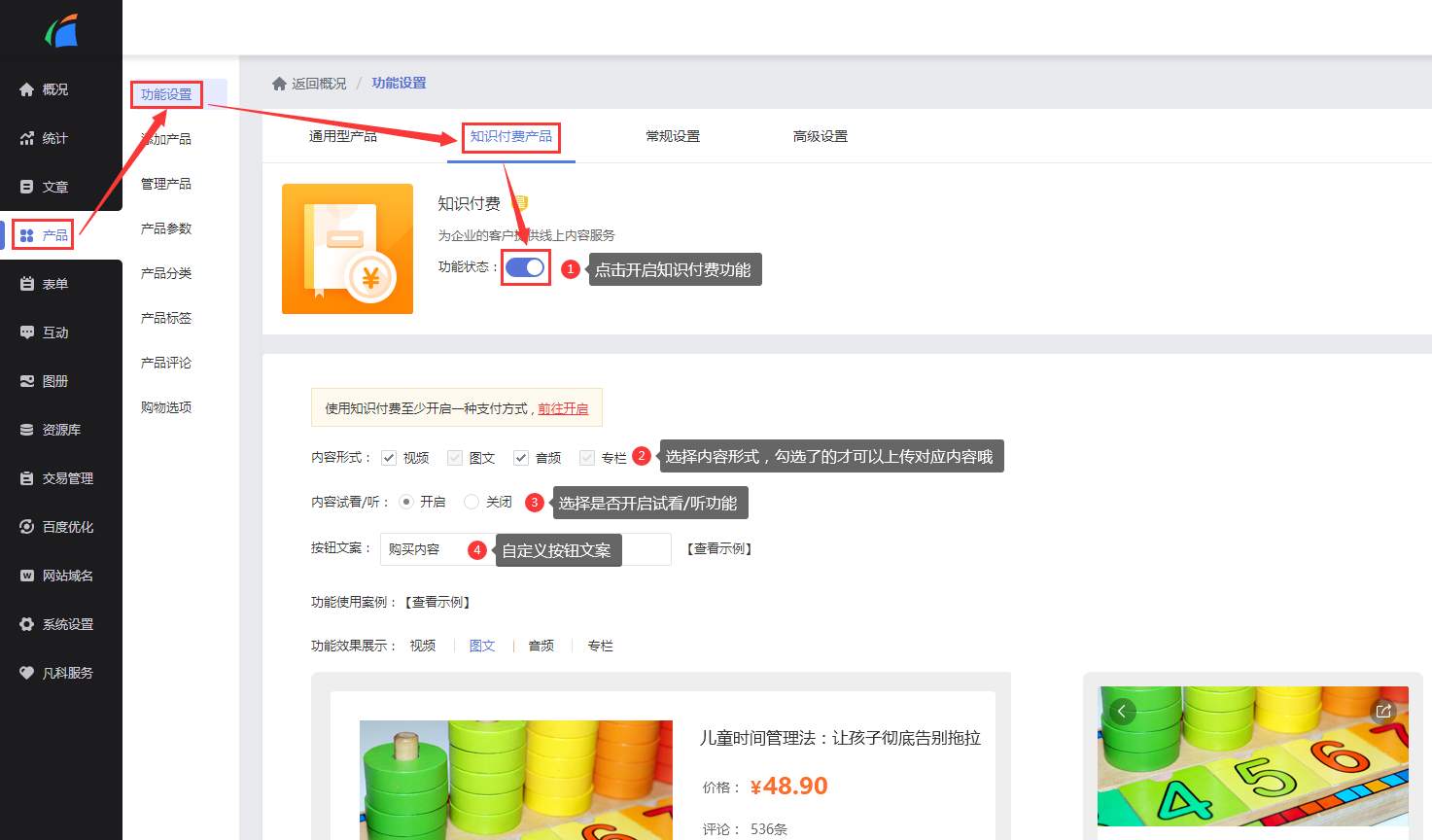This screenshot has width=1432, height=840.
Task: Open 互动 chat icon in sidebar
Action: (x=27, y=332)
